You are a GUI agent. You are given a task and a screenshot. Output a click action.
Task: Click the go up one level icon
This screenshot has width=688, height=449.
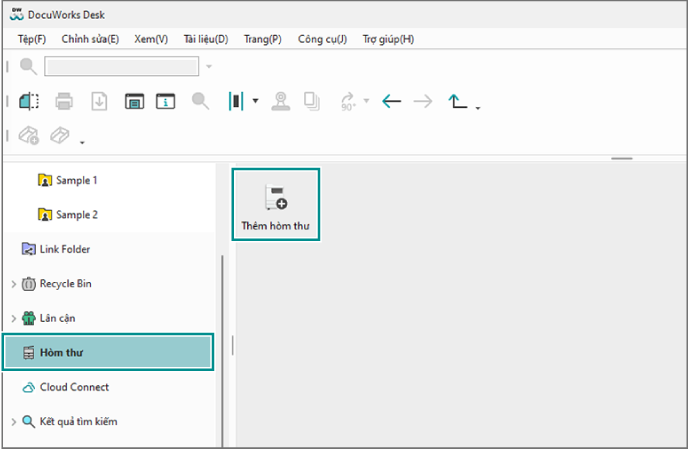click(458, 101)
